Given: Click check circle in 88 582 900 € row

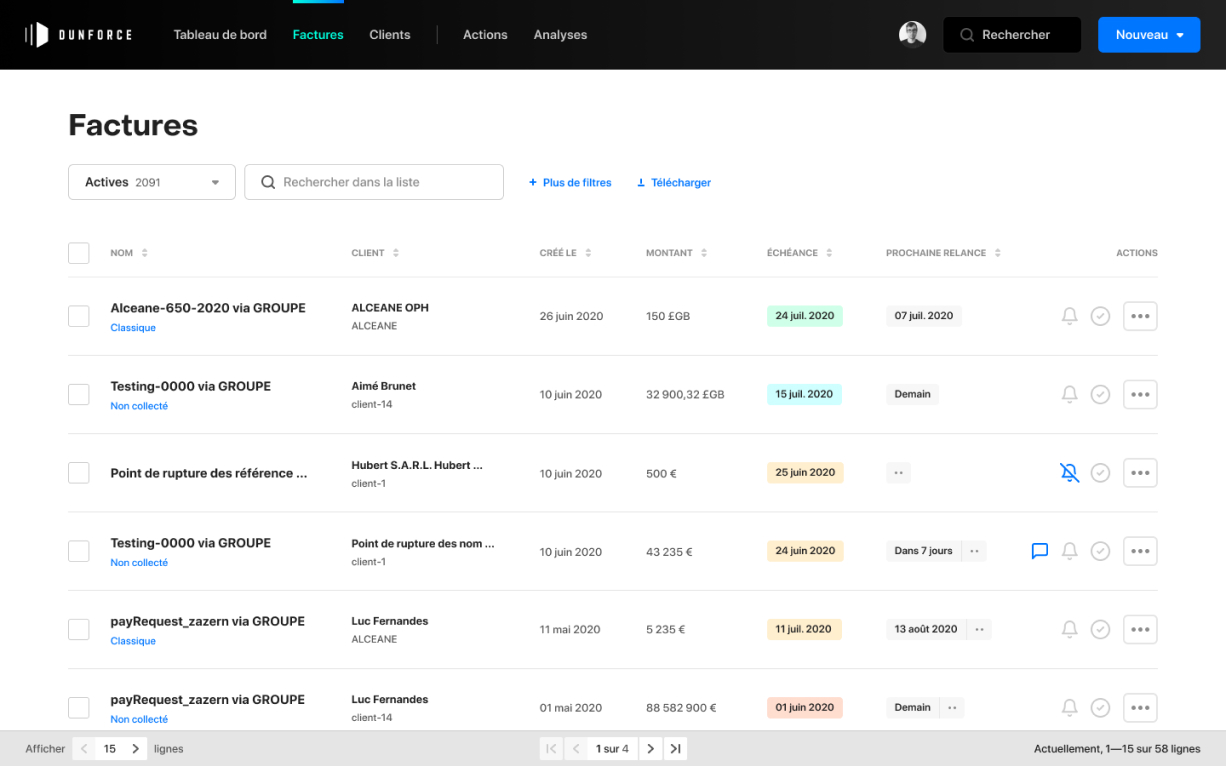Looking at the screenshot, I should [x=1100, y=707].
